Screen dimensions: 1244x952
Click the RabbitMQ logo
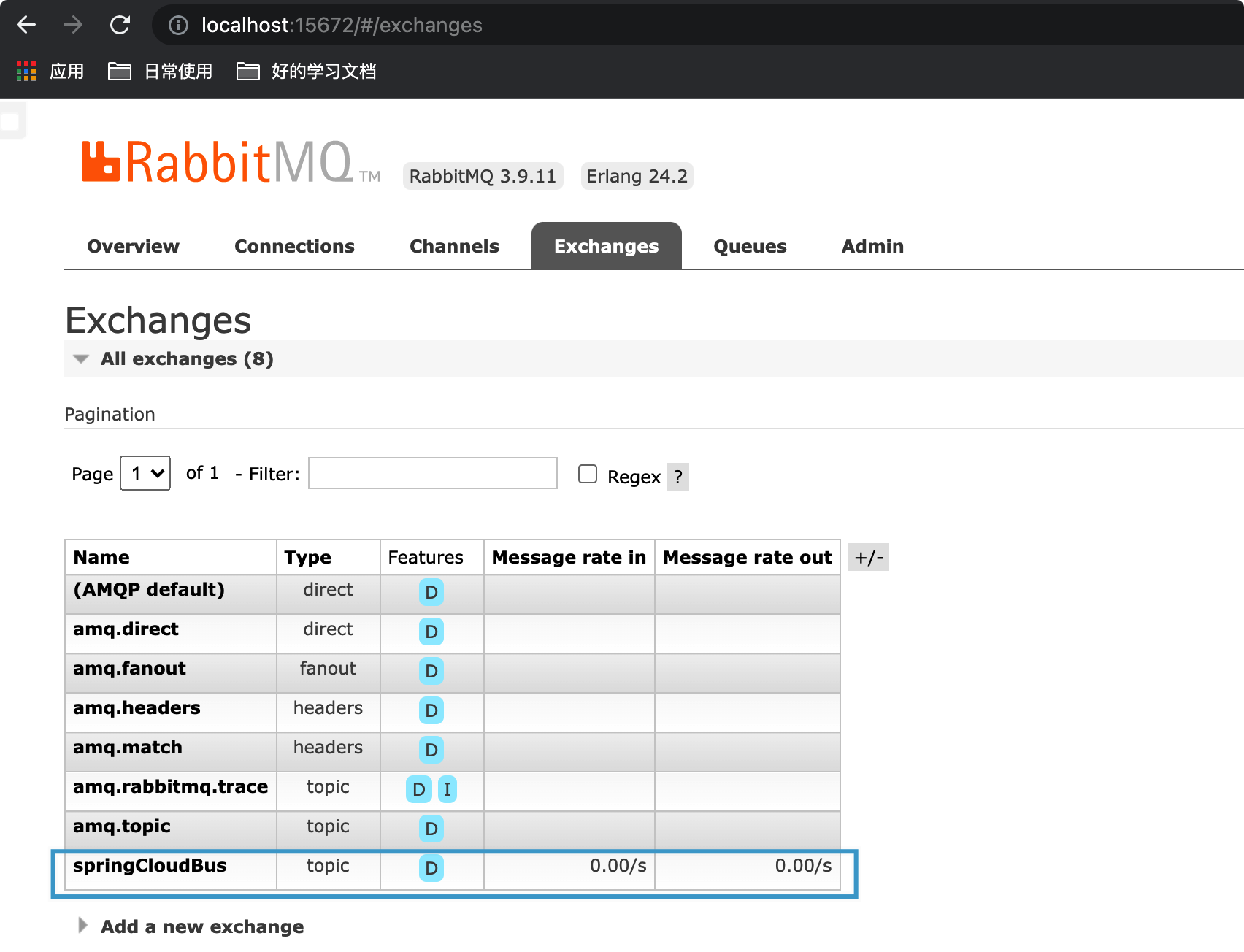(231, 161)
